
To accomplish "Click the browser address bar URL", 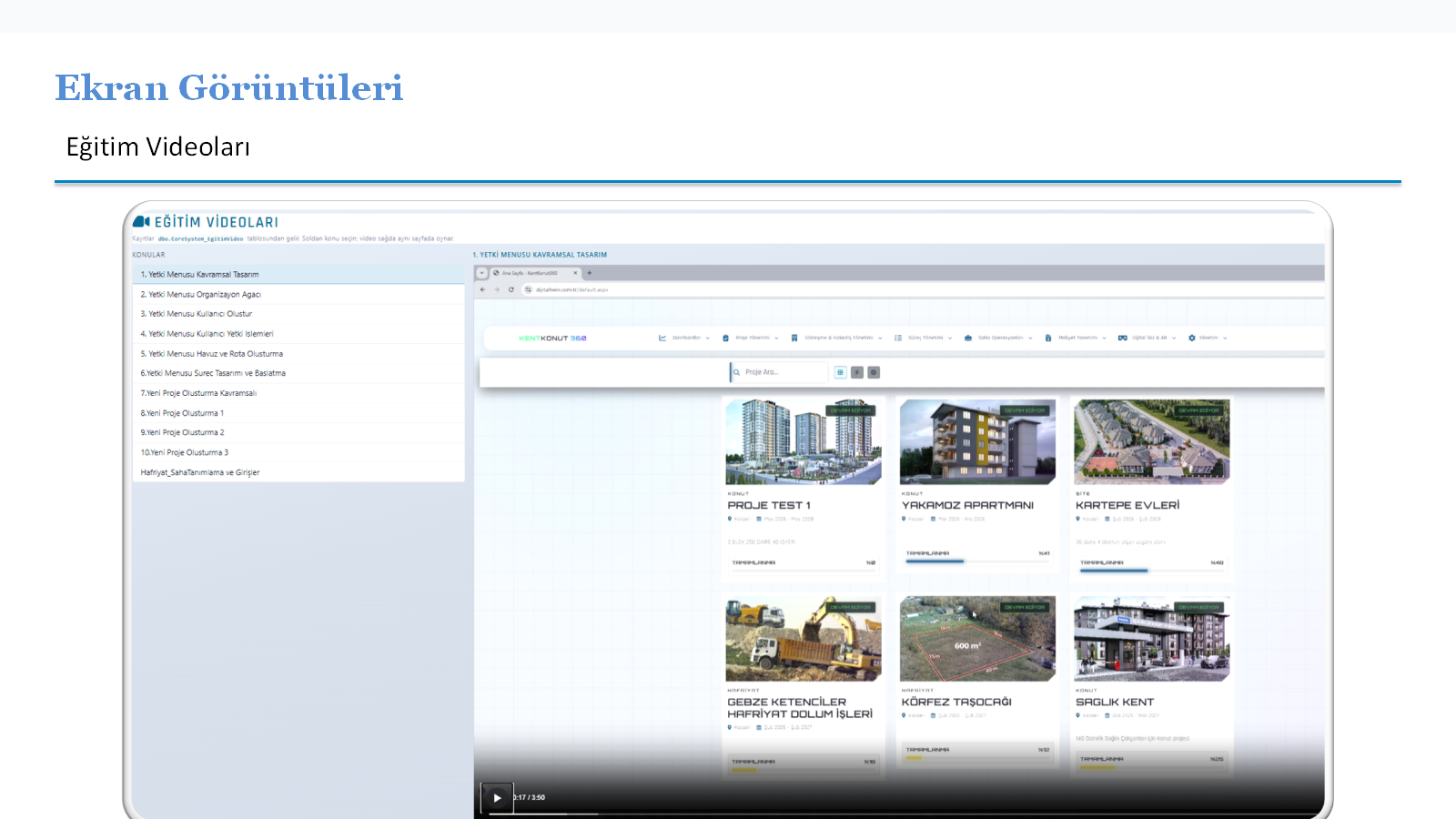I will pos(571,289).
